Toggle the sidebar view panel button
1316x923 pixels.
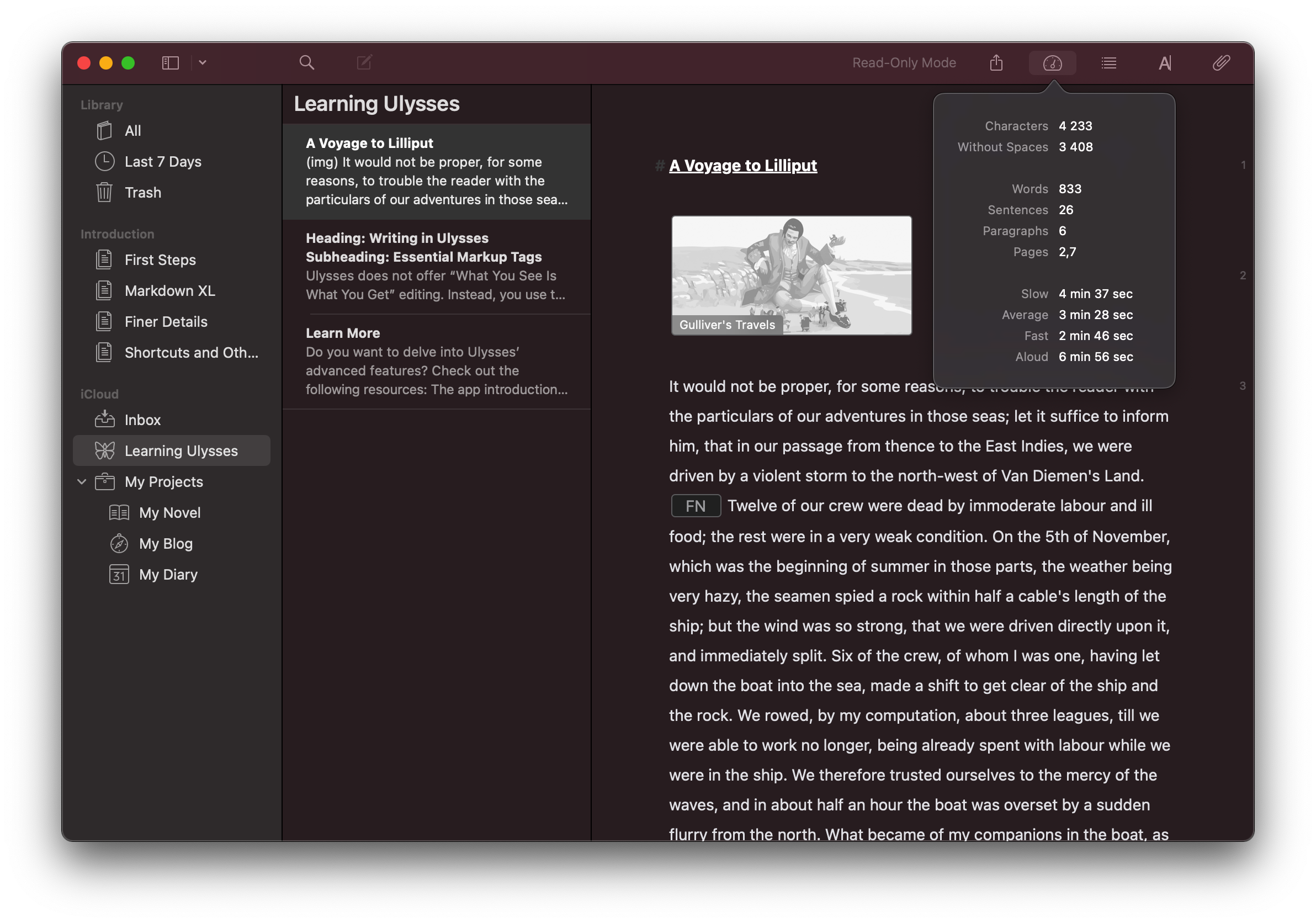pyautogui.click(x=170, y=62)
